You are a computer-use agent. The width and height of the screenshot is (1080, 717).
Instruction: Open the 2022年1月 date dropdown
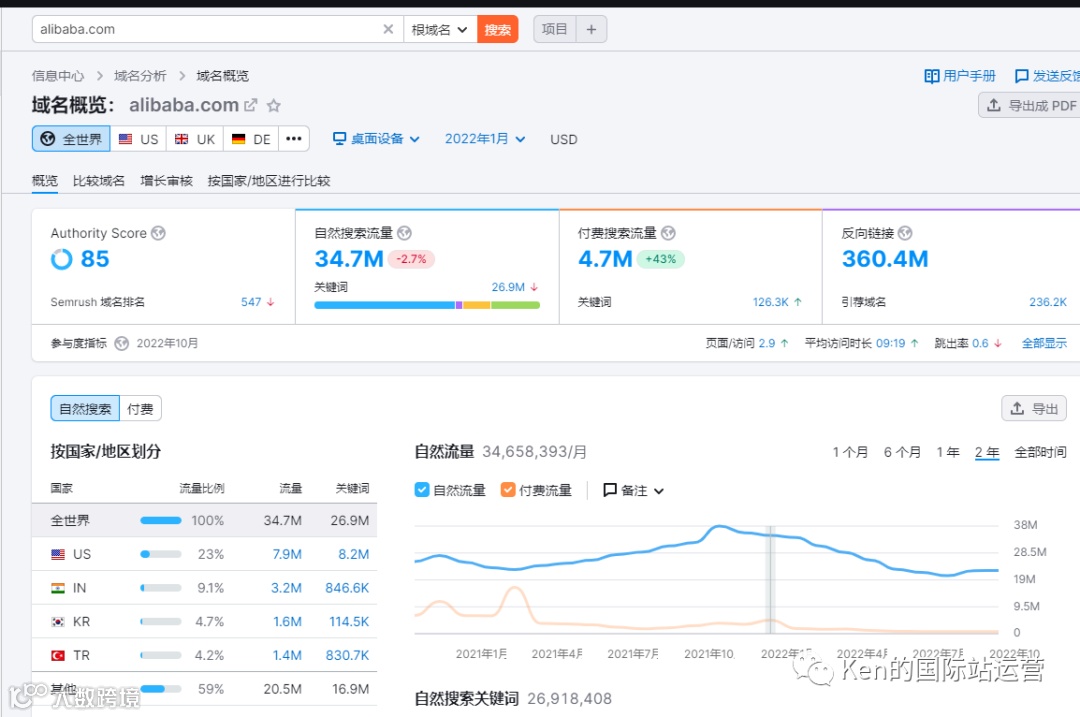(x=485, y=139)
